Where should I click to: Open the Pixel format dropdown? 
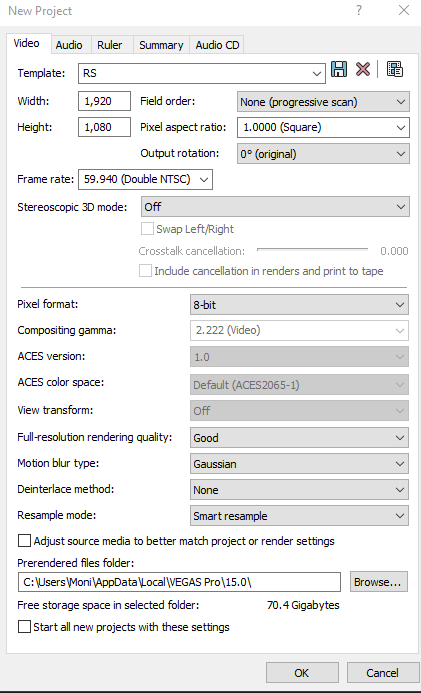(300, 305)
